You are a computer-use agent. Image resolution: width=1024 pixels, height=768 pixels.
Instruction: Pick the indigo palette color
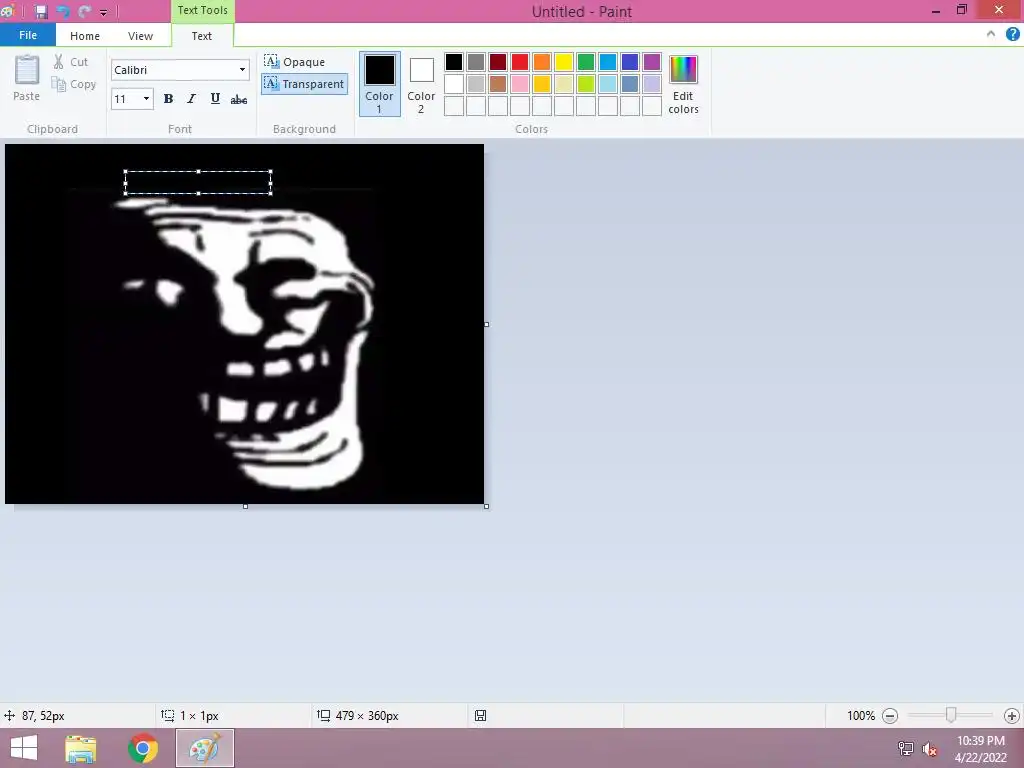(630, 62)
